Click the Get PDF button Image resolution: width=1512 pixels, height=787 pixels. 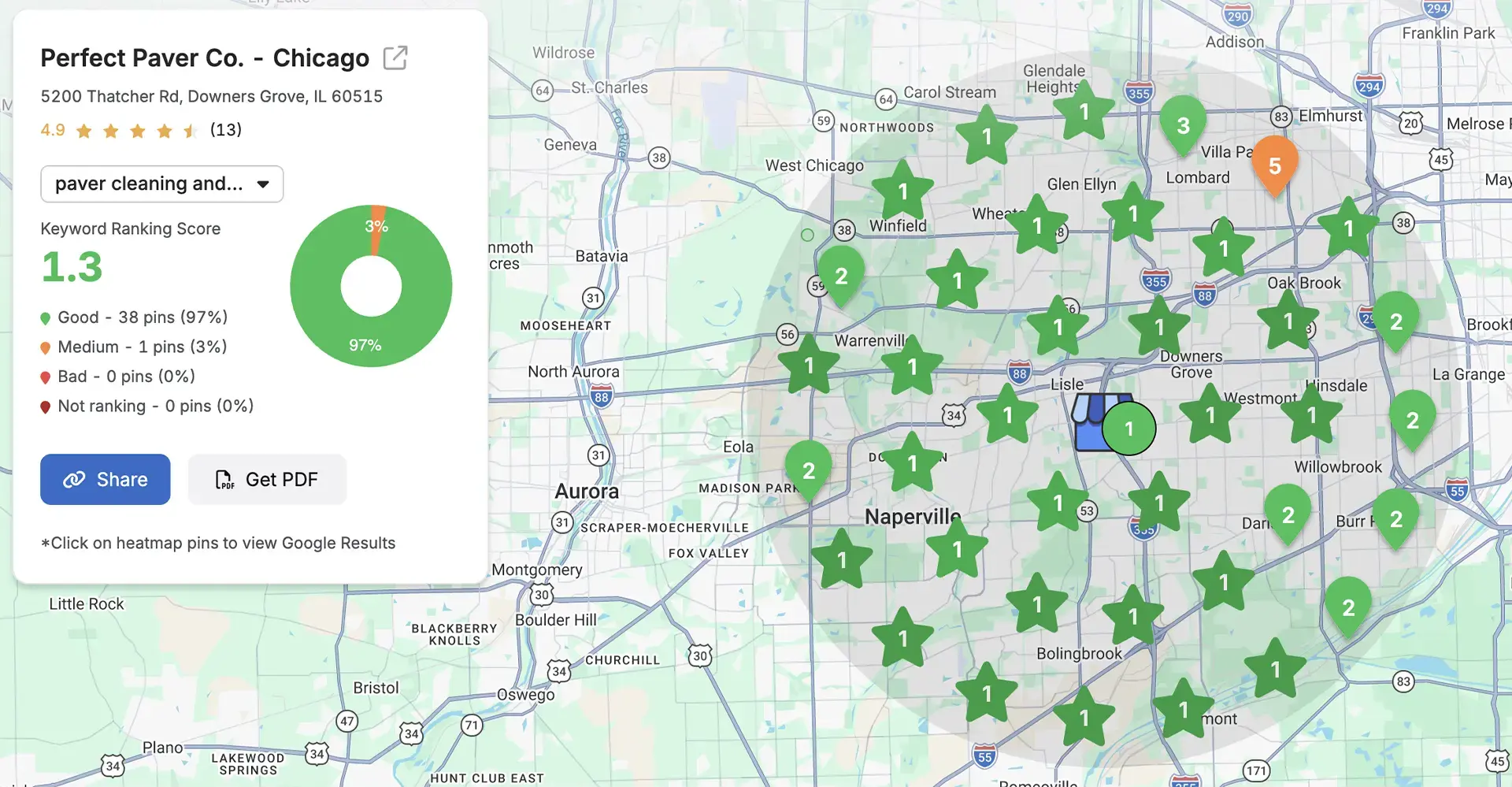267,479
